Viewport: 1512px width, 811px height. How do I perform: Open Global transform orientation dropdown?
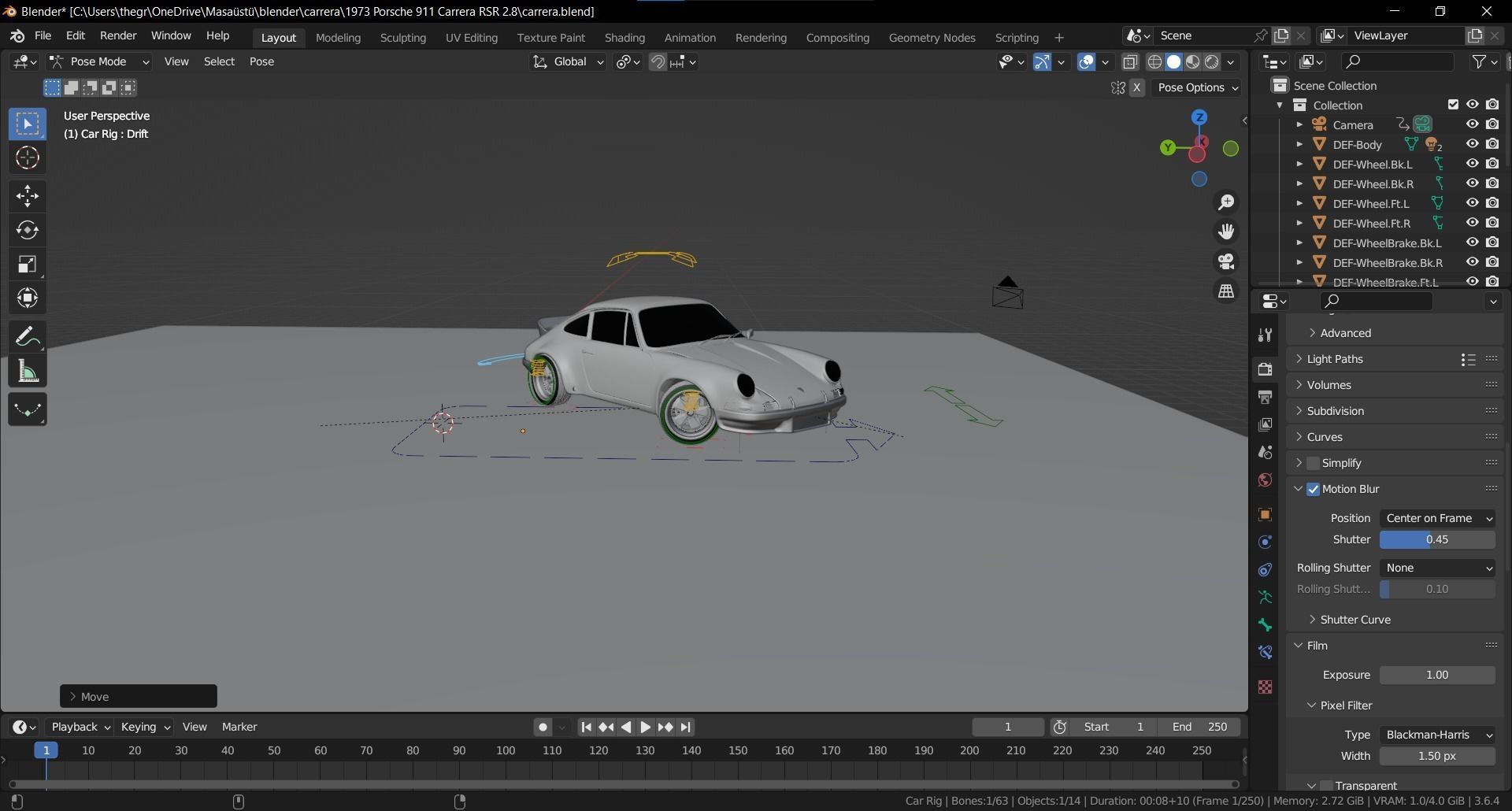[568, 61]
